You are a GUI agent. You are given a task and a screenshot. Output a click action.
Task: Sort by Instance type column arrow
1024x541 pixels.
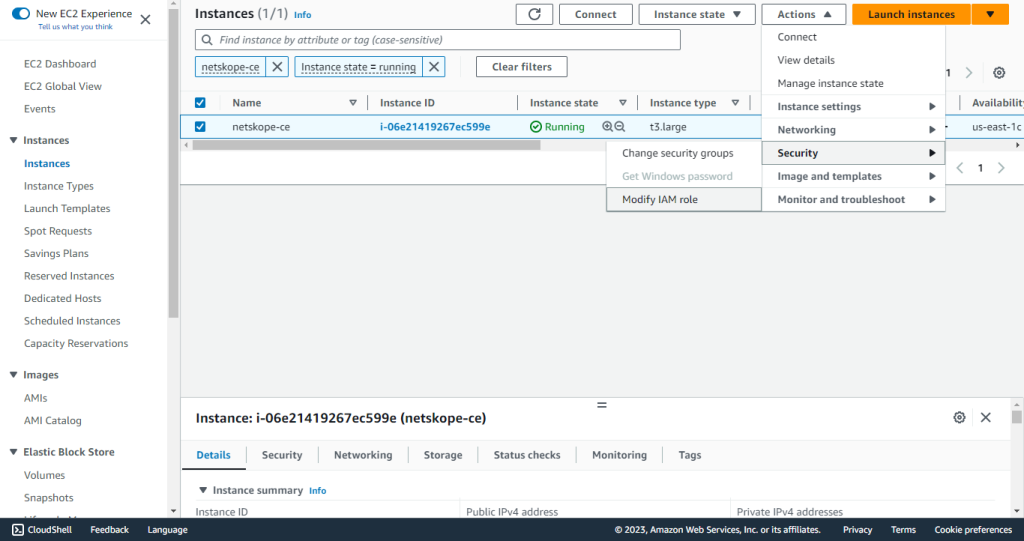(735, 103)
